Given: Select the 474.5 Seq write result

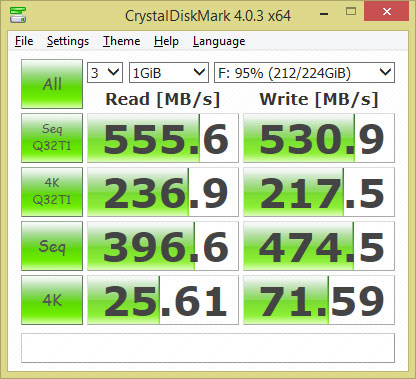Looking at the screenshot, I should pyautogui.click(x=319, y=246).
